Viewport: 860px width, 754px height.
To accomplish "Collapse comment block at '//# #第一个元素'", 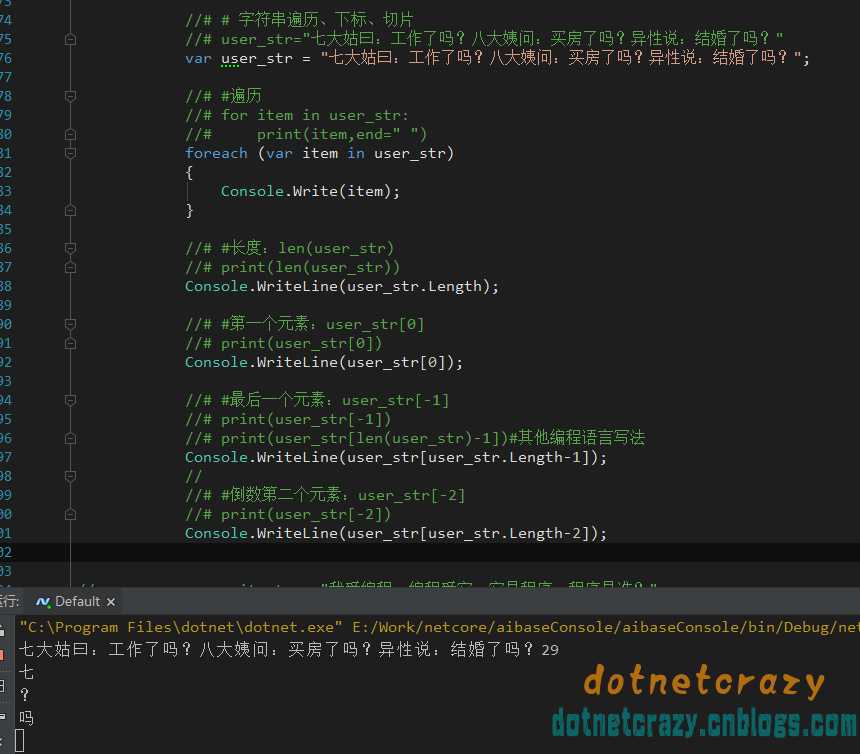I will (x=70, y=324).
